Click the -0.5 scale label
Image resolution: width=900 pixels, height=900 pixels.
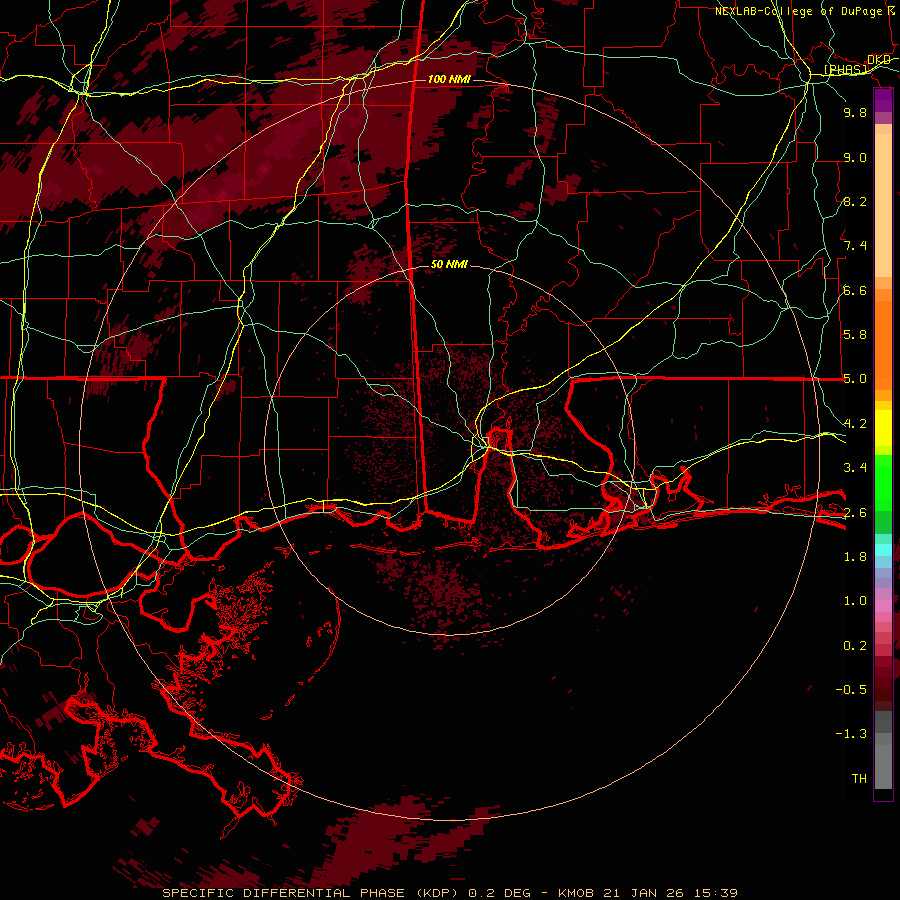[x=851, y=690]
